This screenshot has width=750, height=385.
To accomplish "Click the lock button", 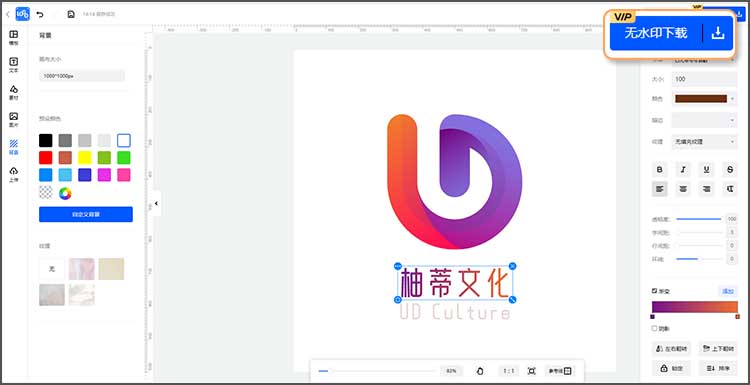I will [671, 368].
